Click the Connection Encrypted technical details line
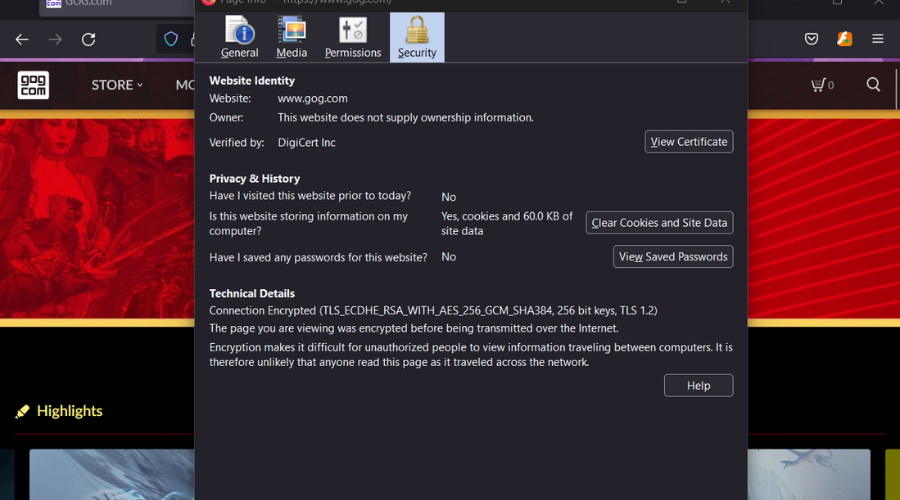The height and width of the screenshot is (500, 900). click(x=433, y=311)
